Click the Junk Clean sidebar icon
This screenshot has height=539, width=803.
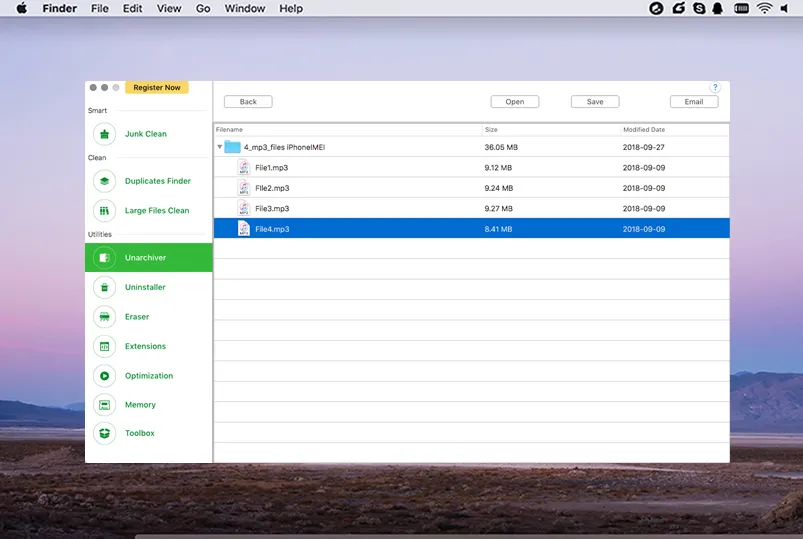(x=104, y=134)
